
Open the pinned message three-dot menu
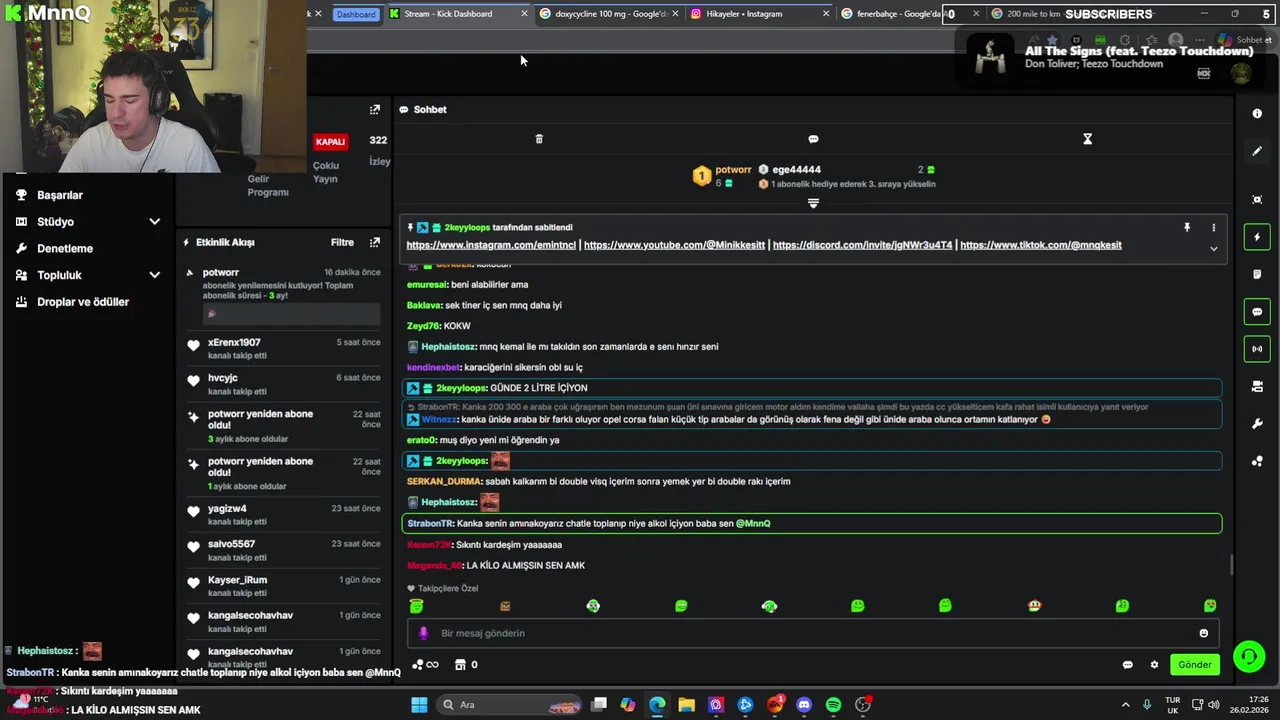(x=1214, y=228)
